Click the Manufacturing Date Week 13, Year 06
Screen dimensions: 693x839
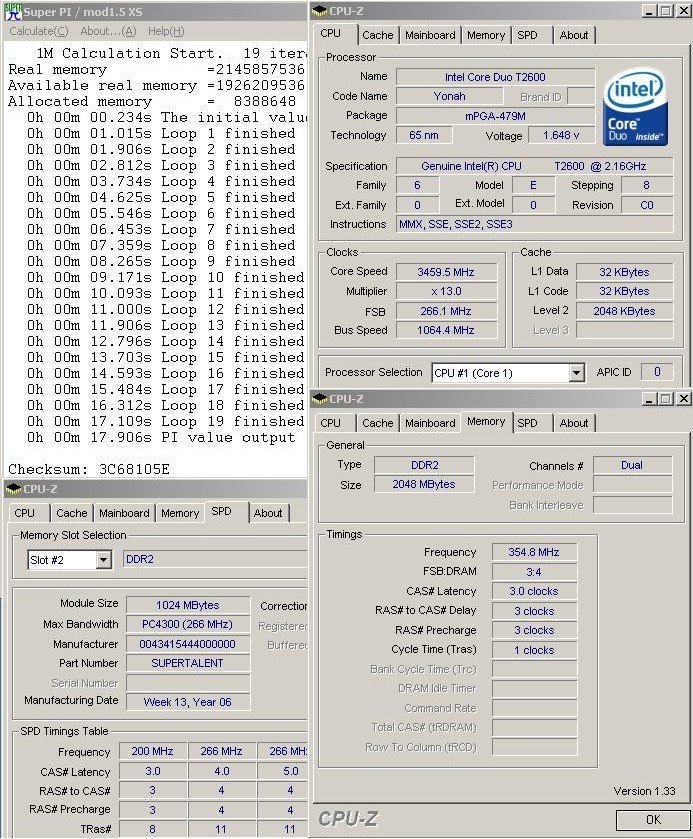188,702
